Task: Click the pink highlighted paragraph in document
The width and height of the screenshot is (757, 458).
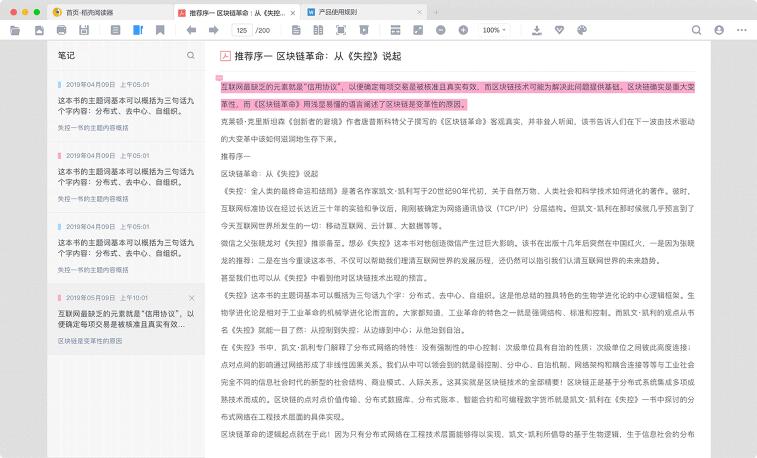Action: coord(458,96)
